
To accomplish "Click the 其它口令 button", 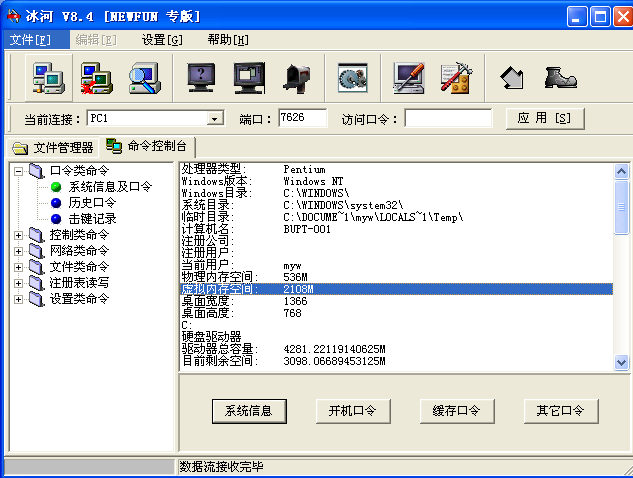I will click(561, 411).
